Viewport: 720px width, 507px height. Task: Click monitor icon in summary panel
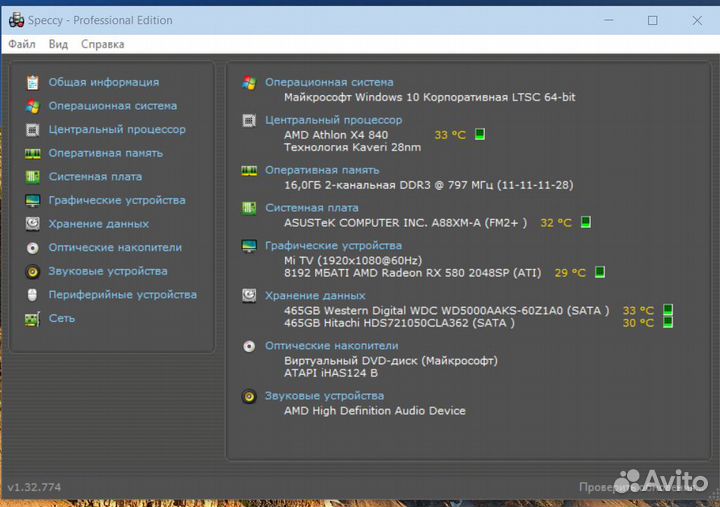[x=249, y=246]
